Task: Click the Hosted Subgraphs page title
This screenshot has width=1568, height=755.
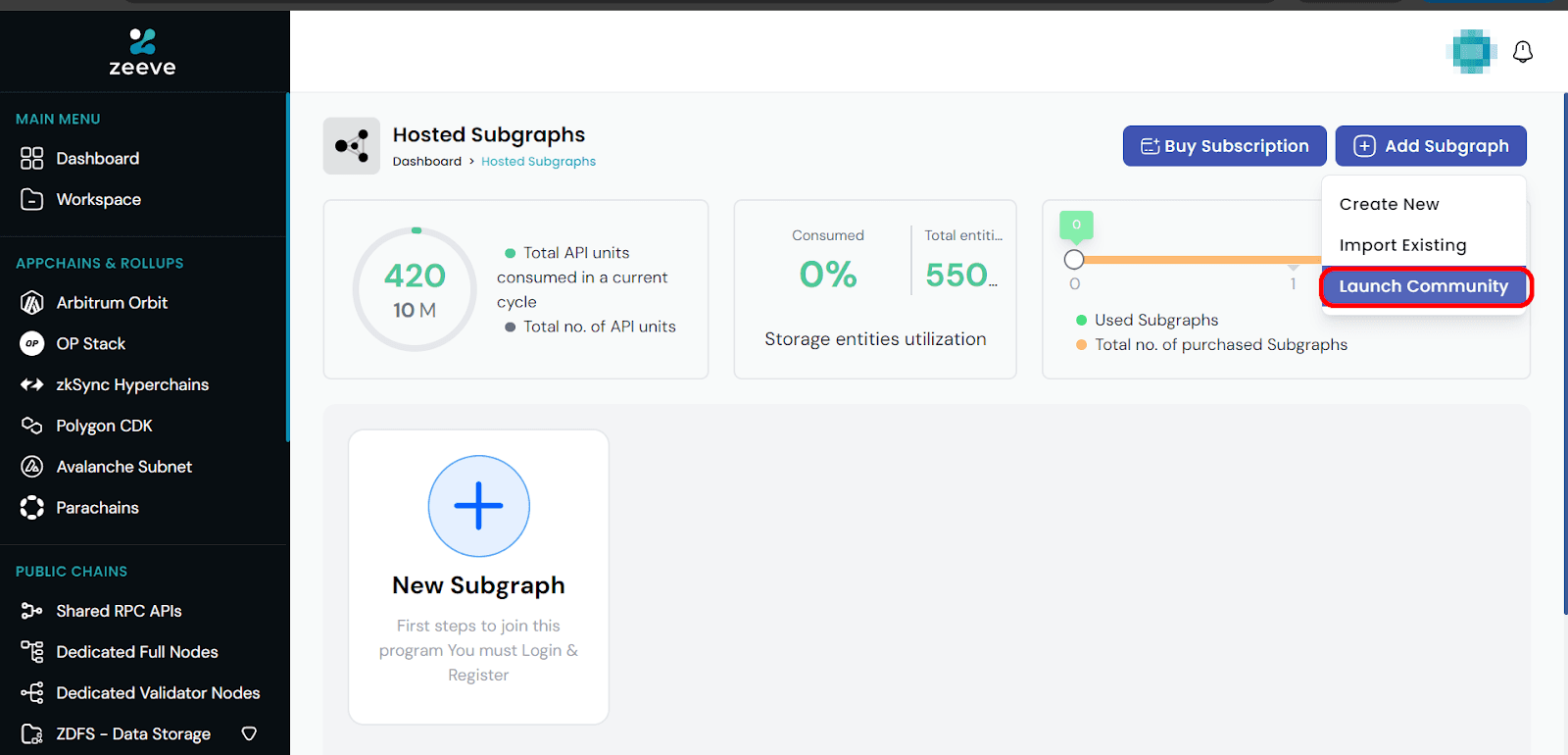Action: [x=489, y=135]
